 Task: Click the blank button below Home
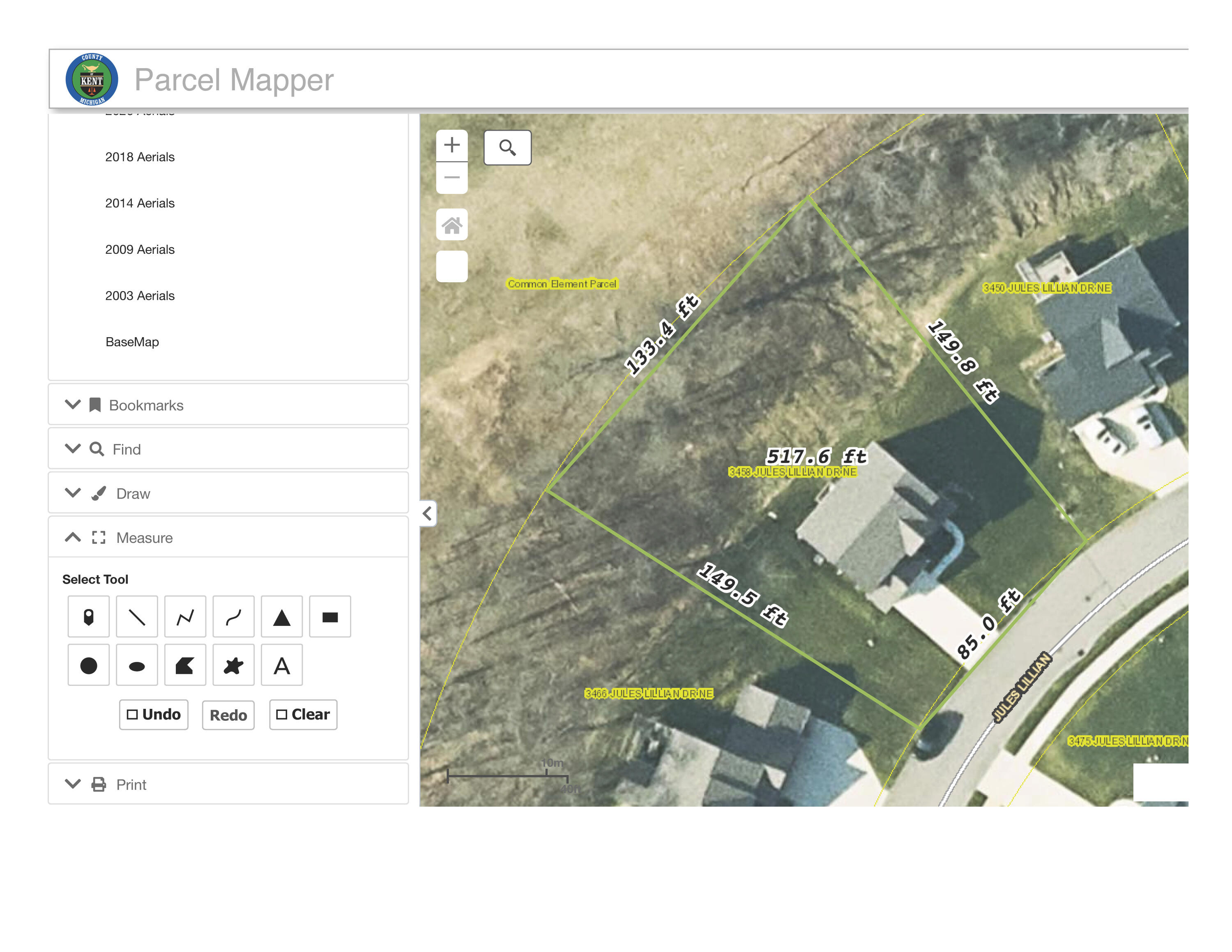[x=452, y=266]
